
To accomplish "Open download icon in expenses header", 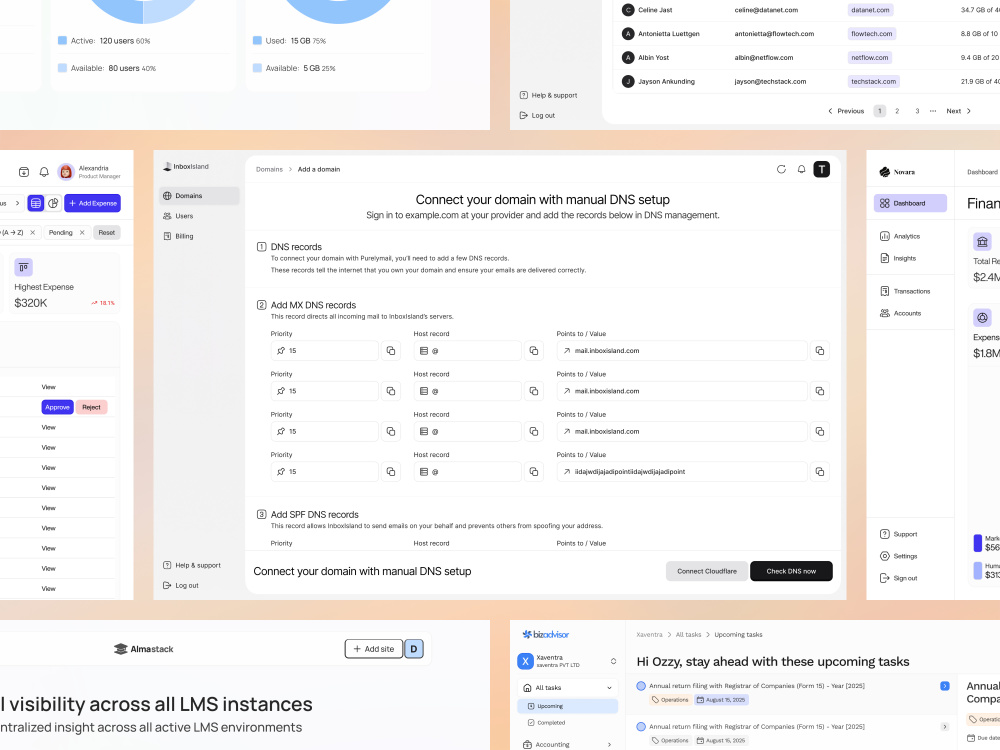I will (24, 172).
